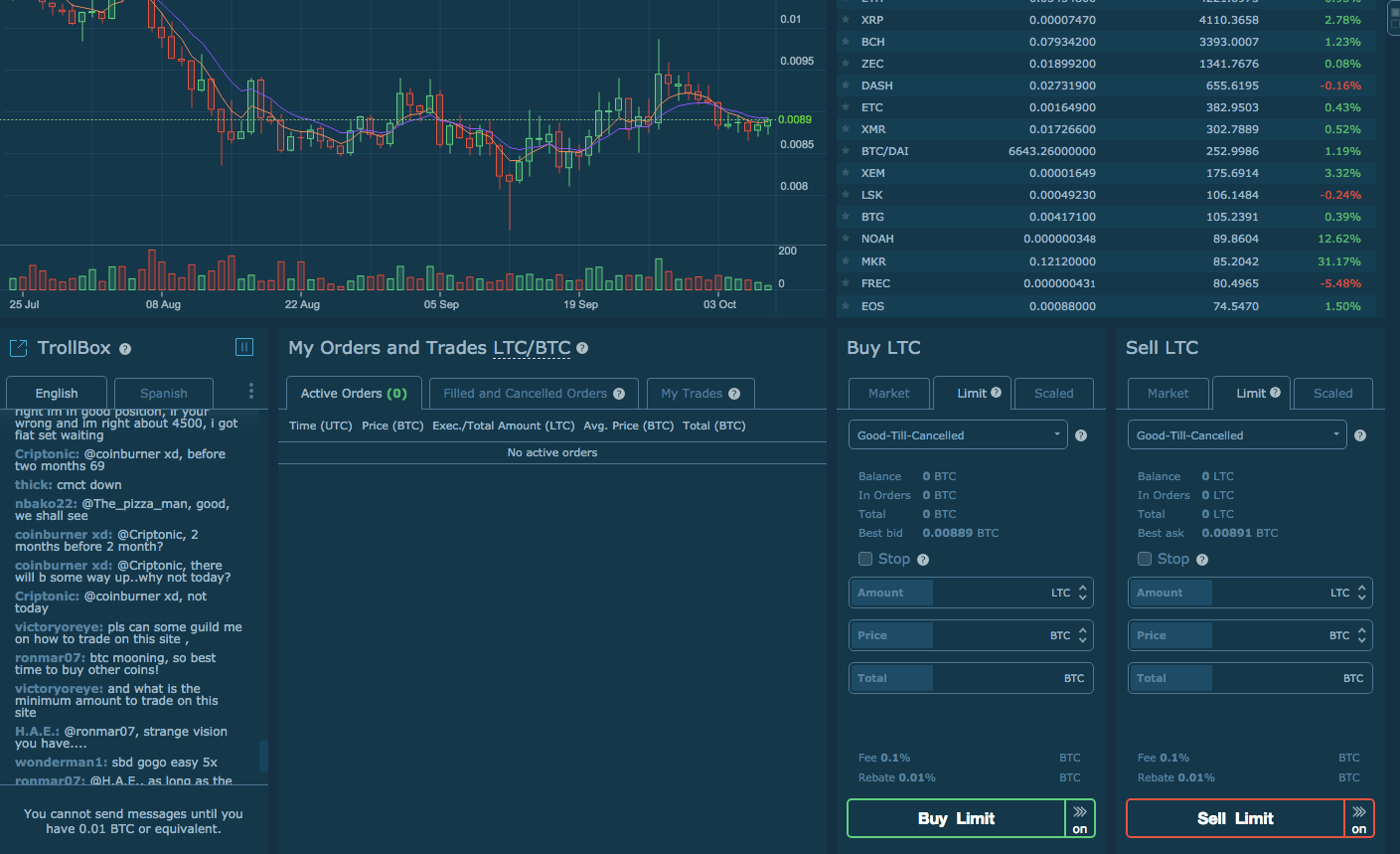The image size is (1400, 854).
Task: Favorite the EOS market
Action: pyautogui.click(x=846, y=306)
